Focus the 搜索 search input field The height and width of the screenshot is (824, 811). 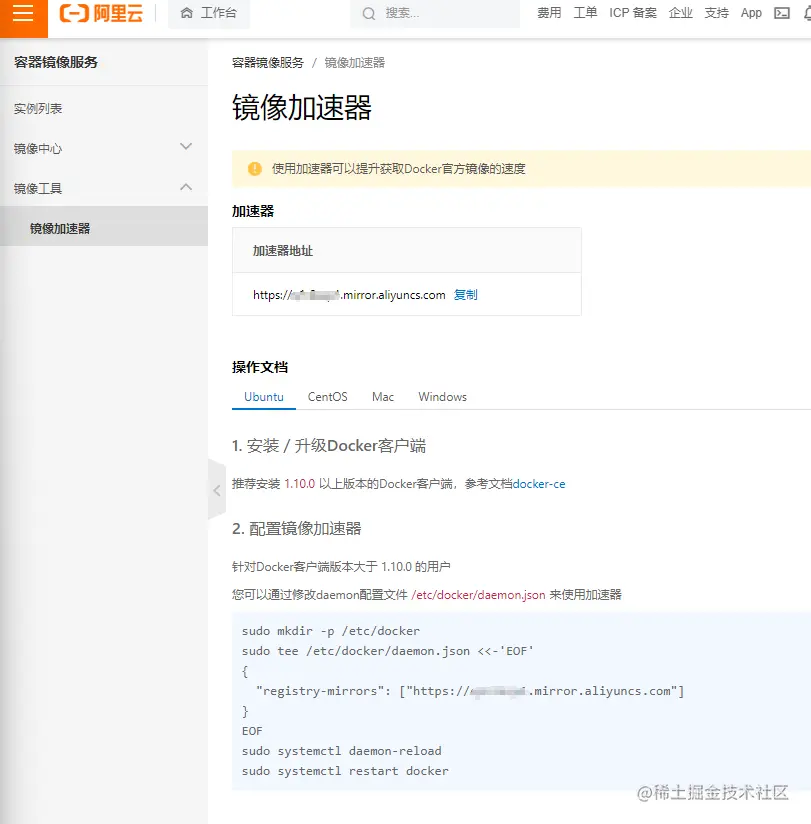point(435,14)
